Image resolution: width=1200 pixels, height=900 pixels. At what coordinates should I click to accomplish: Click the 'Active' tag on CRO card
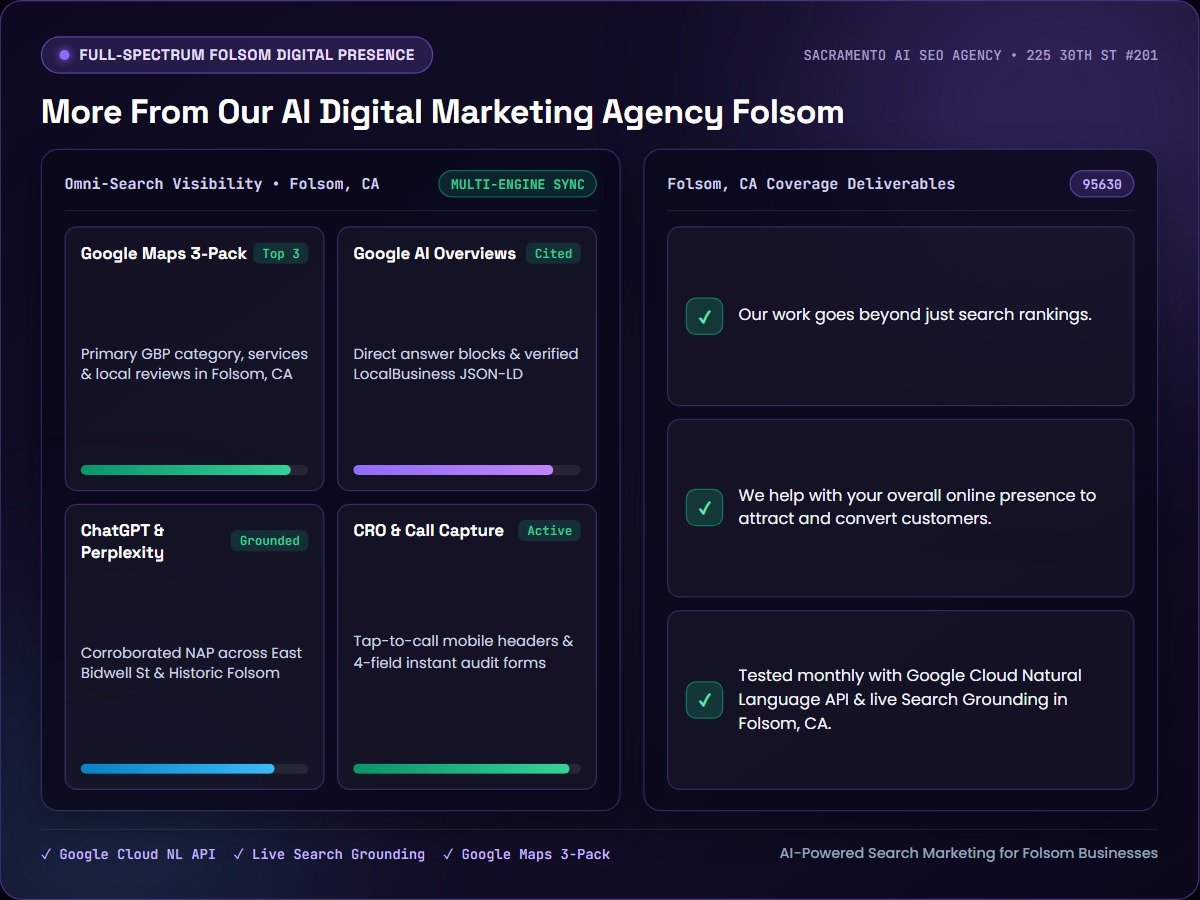click(549, 531)
